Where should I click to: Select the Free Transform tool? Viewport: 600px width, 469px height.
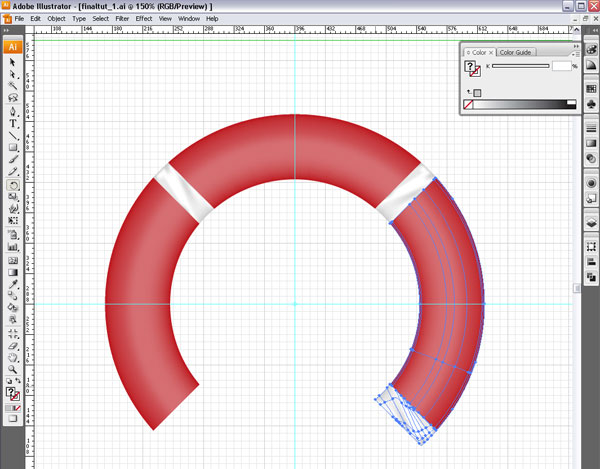(x=13, y=221)
